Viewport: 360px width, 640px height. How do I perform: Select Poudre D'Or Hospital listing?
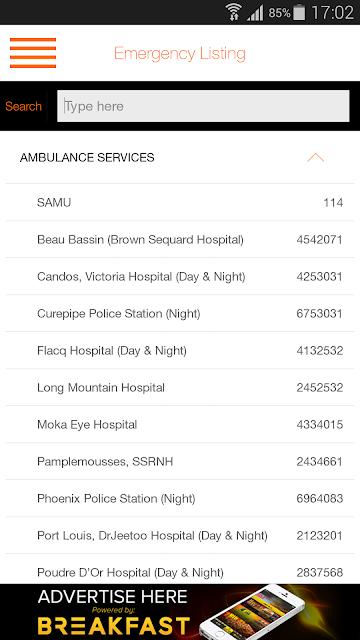point(180,569)
